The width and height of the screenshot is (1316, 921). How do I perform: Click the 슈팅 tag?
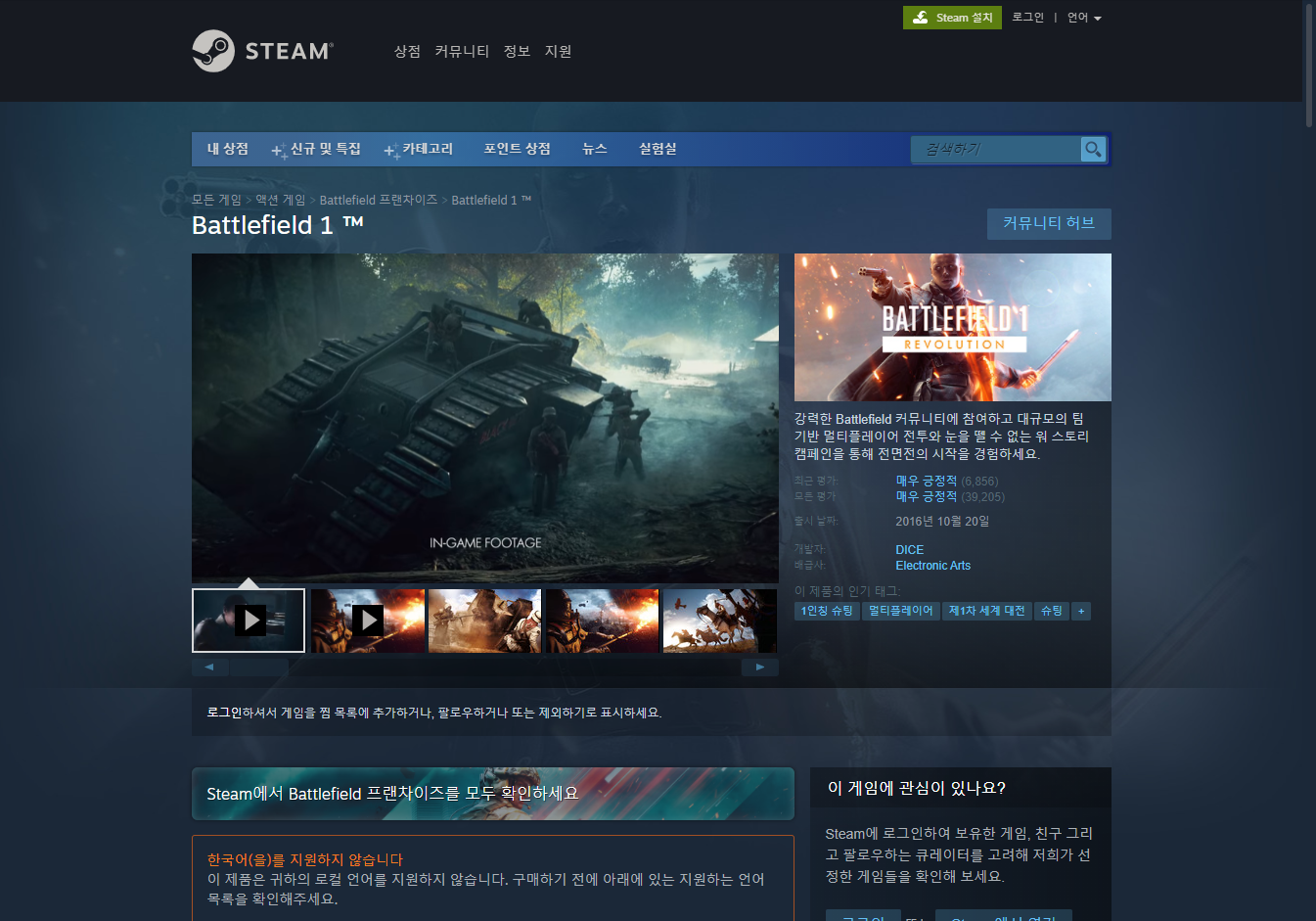(x=1052, y=611)
